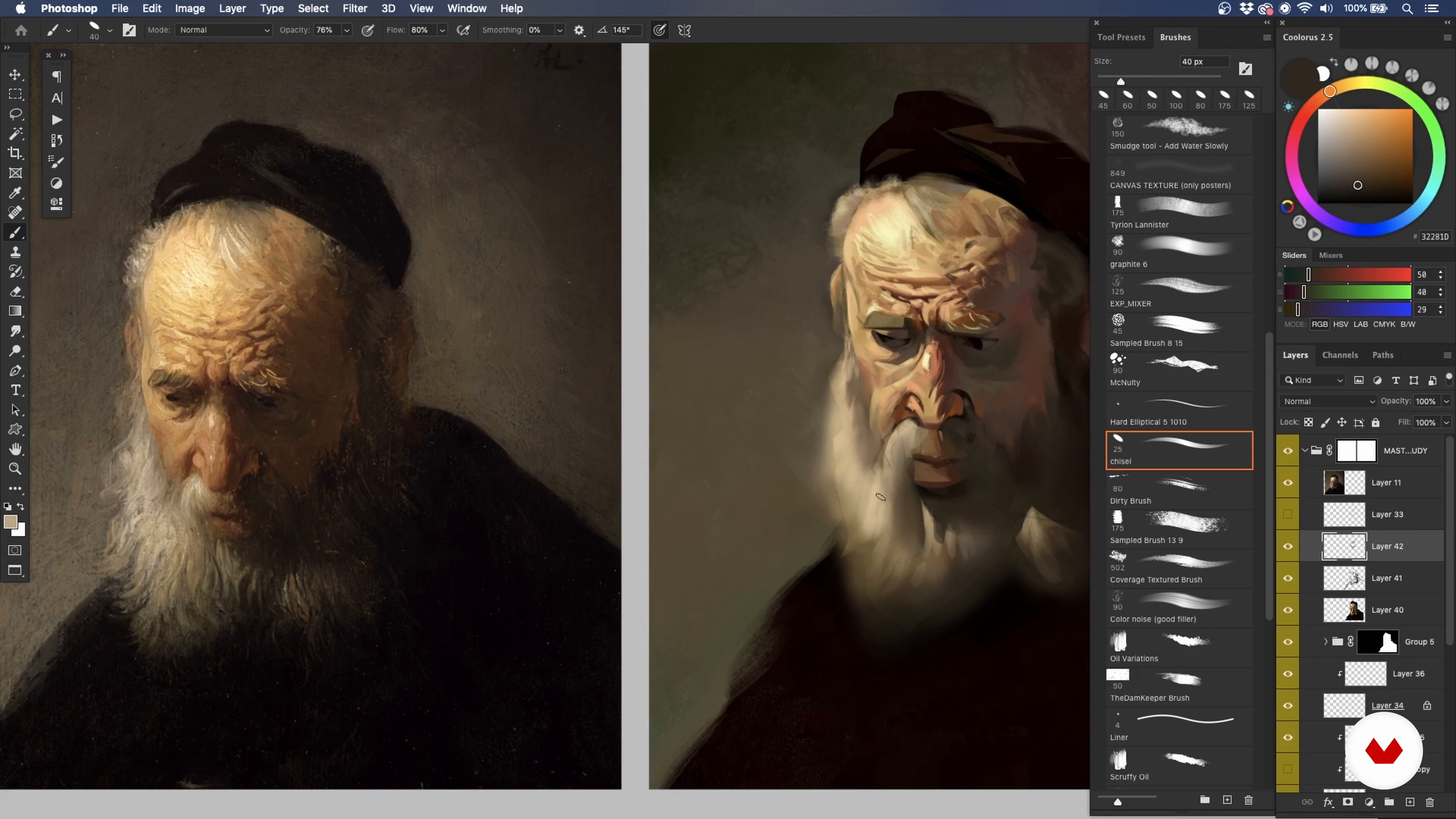Select the Eyedropper tool
1456x819 pixels.
[15, 193]
